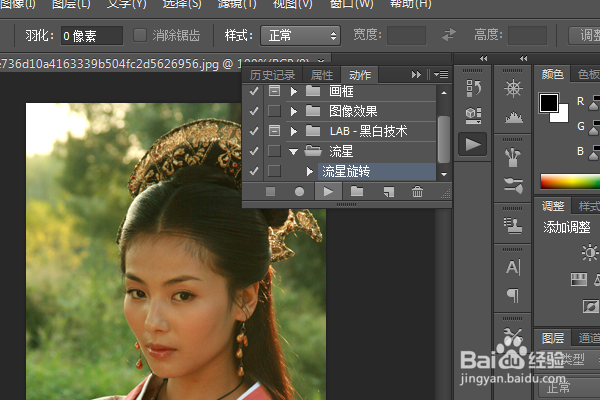Open the Brush settings panel icon
600x400 pixels.
click(x=513, y=185)
